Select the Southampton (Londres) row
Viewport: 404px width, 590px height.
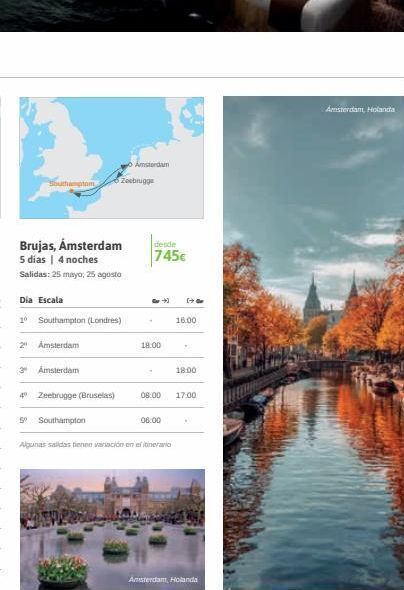click(112, 320)
